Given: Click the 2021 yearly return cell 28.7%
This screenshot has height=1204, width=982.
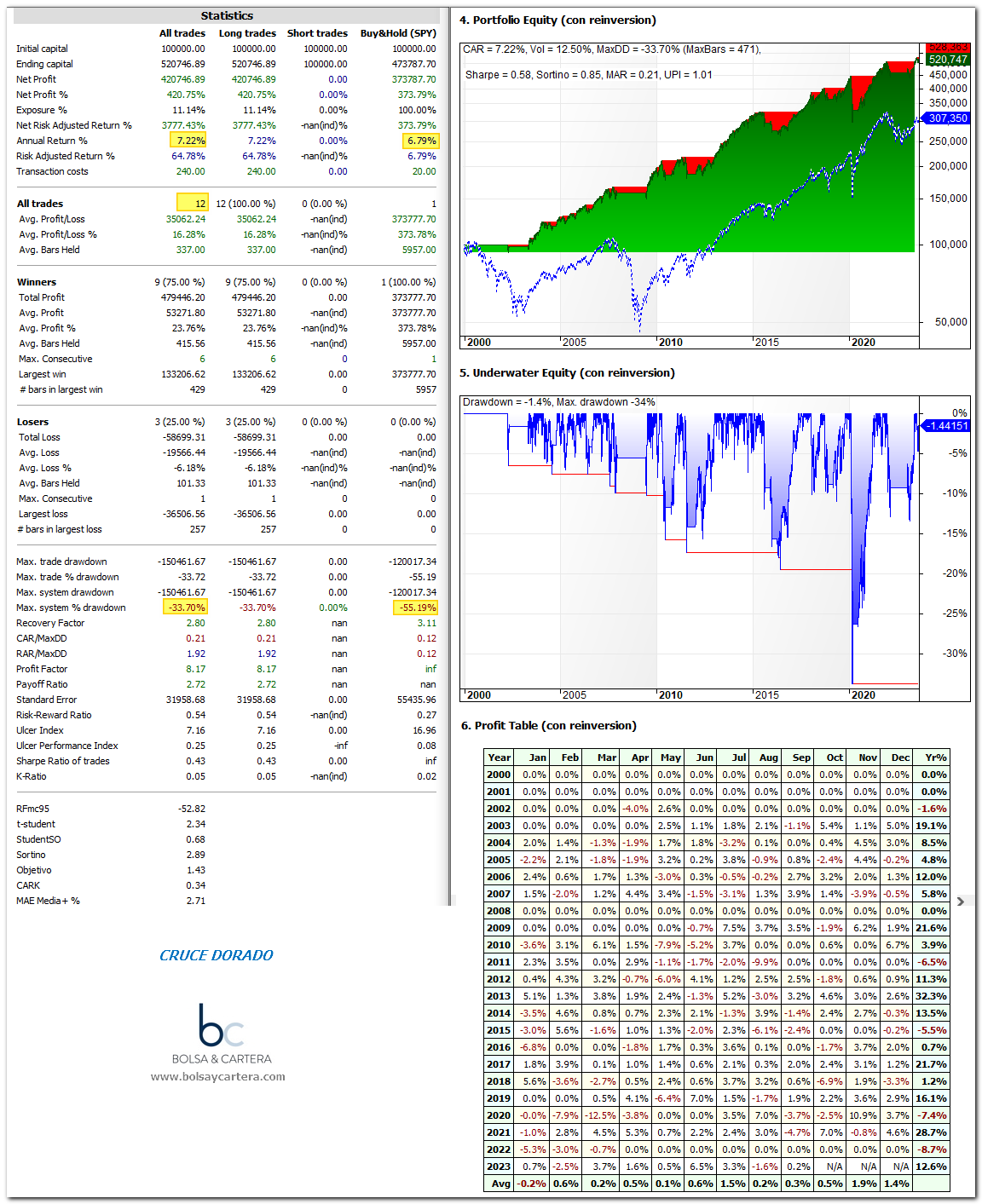Looking at the screenshot, I should click(932, 1132).
